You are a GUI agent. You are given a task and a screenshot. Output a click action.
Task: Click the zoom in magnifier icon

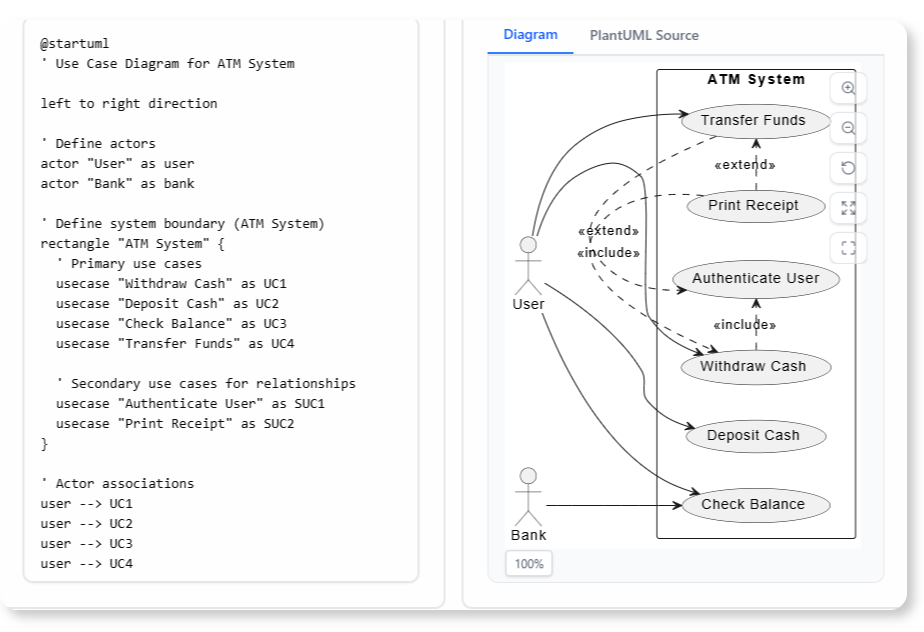tap(849, 88)
